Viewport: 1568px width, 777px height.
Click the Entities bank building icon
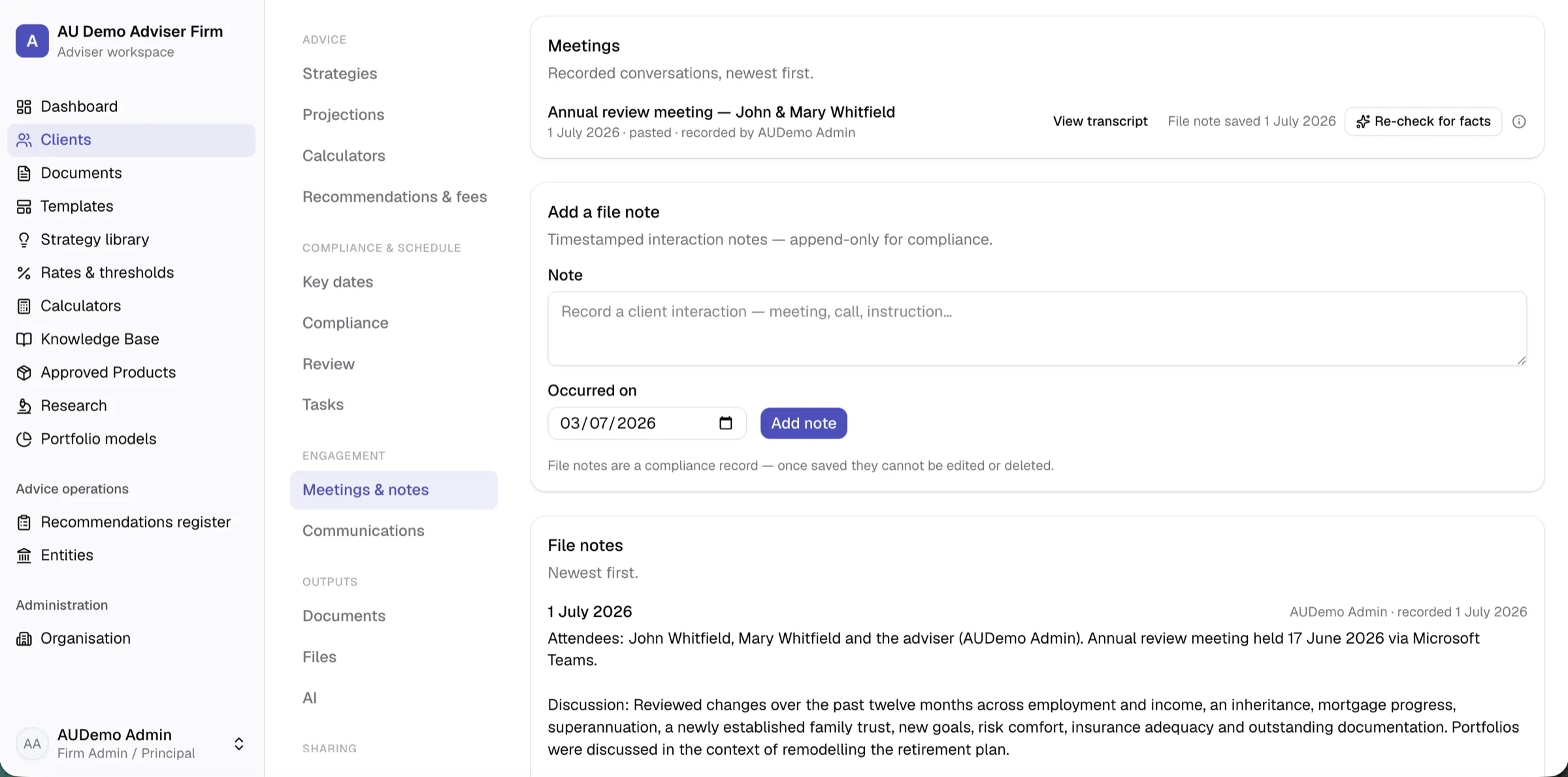24,555
